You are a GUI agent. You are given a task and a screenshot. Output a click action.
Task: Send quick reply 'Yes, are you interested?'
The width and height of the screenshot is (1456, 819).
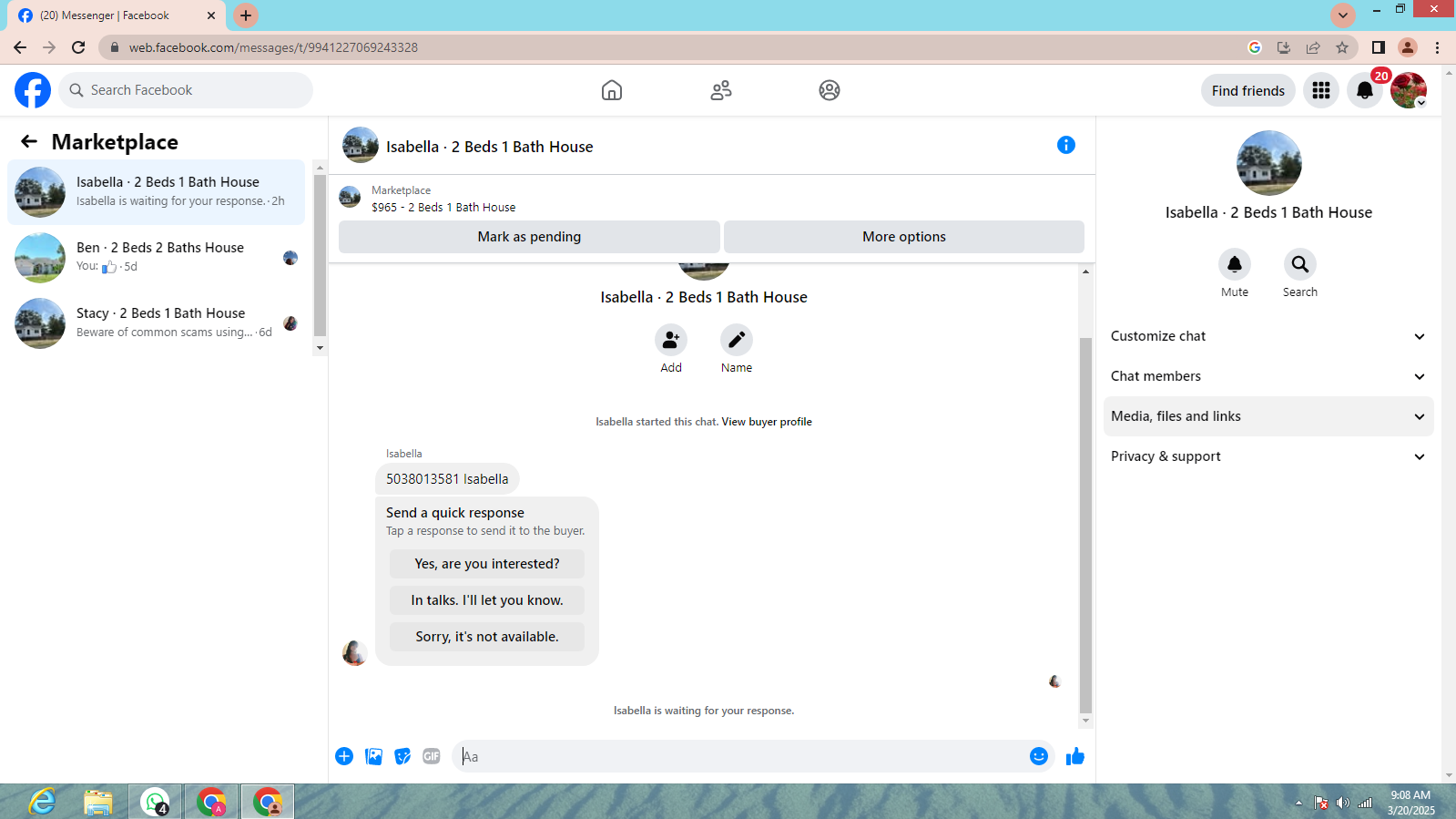click(x=487, y=564)
